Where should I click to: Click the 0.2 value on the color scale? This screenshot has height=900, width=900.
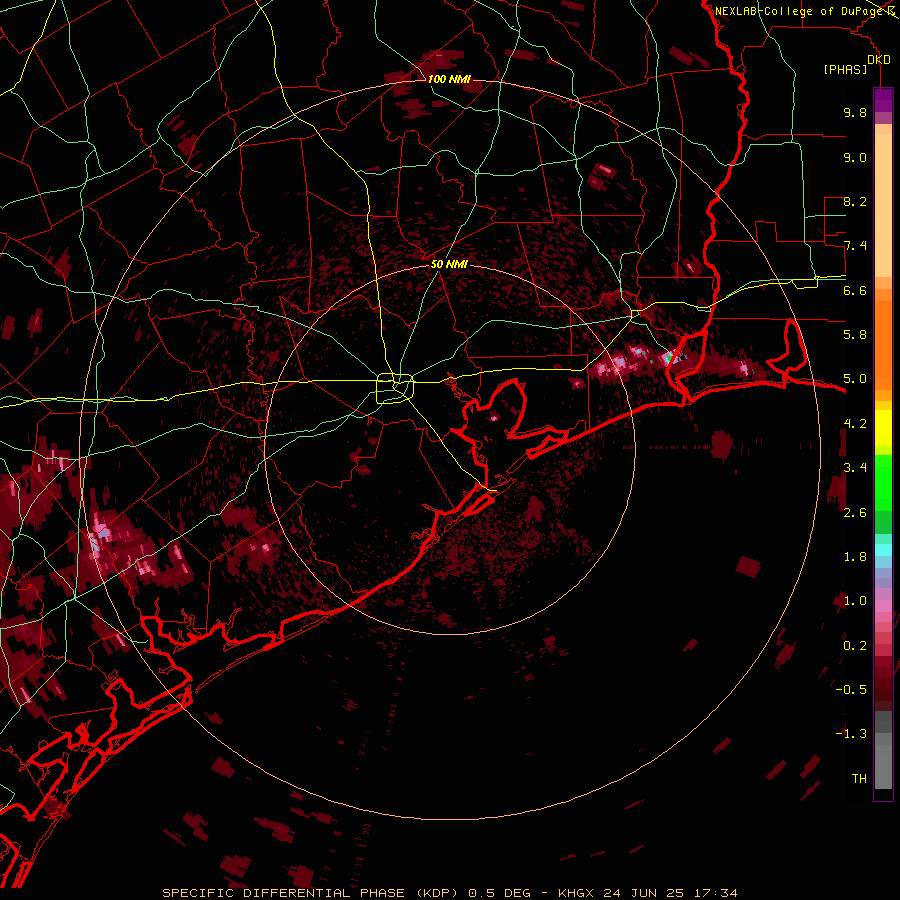point(855,646)
